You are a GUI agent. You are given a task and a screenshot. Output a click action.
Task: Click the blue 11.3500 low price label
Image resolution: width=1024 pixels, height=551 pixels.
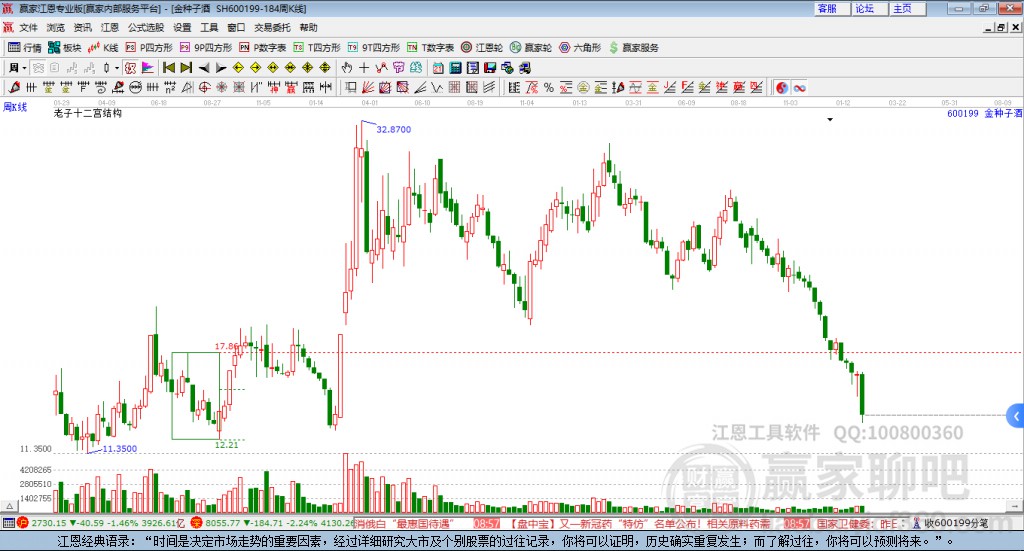(120, 449)
